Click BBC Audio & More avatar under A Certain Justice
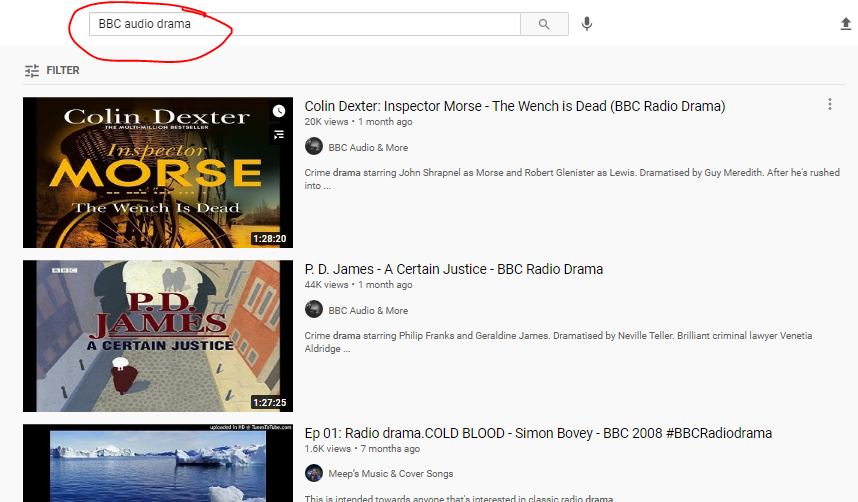This screenshot has width=858, height=502. coord(314,309)
